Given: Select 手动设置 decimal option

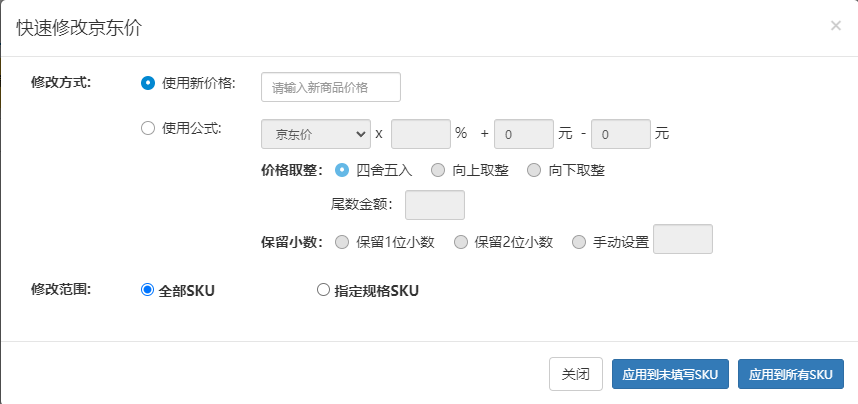Looking at the screenshot, I should click(x=580, y=241).
